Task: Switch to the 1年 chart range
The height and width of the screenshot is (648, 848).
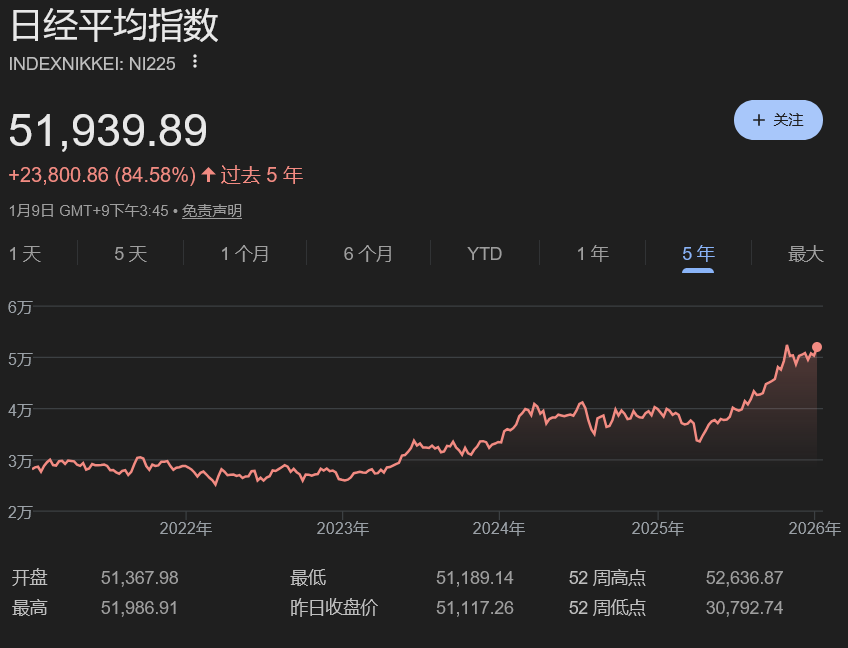Action: click(592, 254)
